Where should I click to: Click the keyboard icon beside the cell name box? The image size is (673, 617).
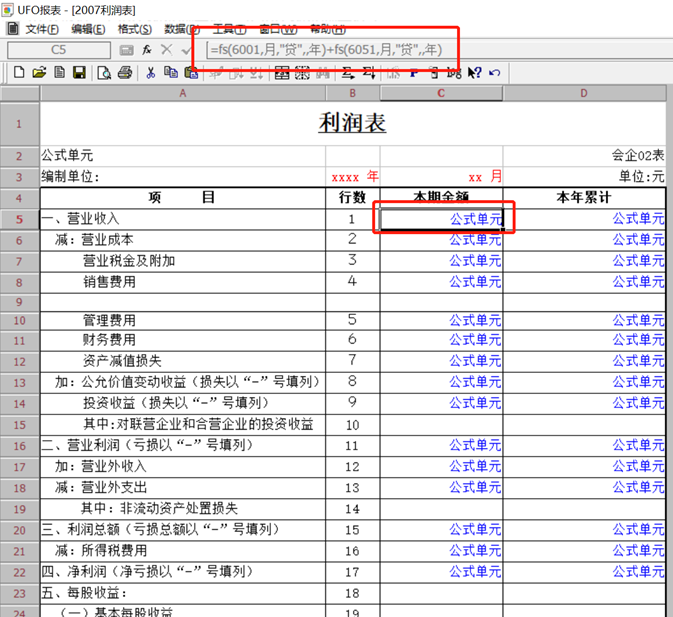pyautogui.click(x=126, y=50)
